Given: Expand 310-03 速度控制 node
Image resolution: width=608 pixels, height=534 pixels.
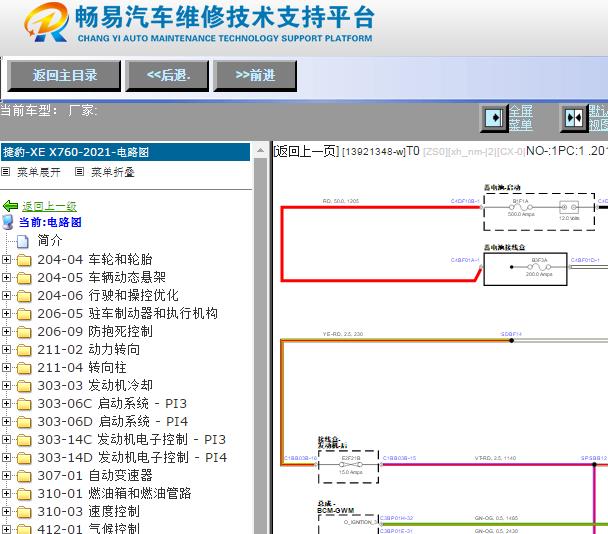Looking at the screenshot, I should 6,511.
